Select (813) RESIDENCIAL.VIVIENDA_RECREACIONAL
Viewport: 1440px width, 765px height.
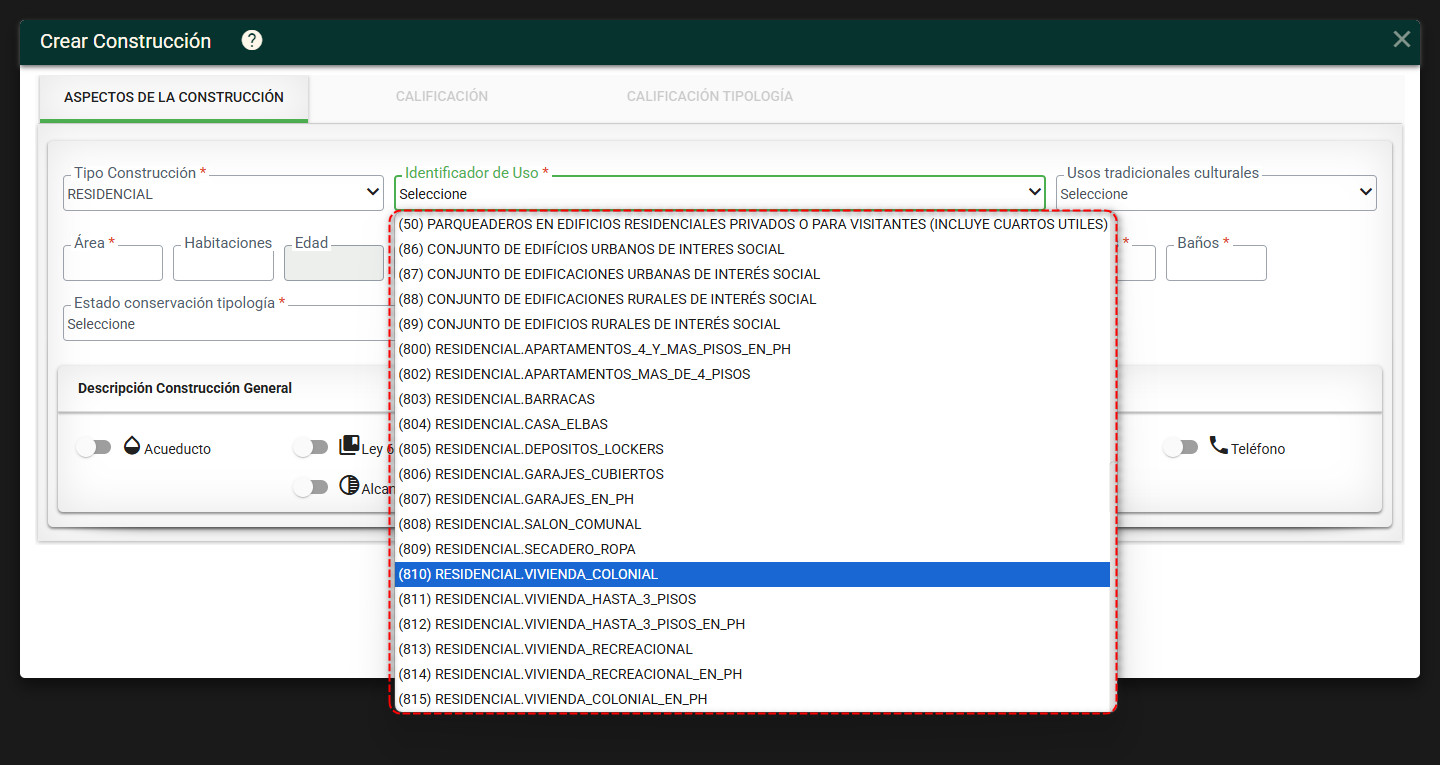[753, 649]
